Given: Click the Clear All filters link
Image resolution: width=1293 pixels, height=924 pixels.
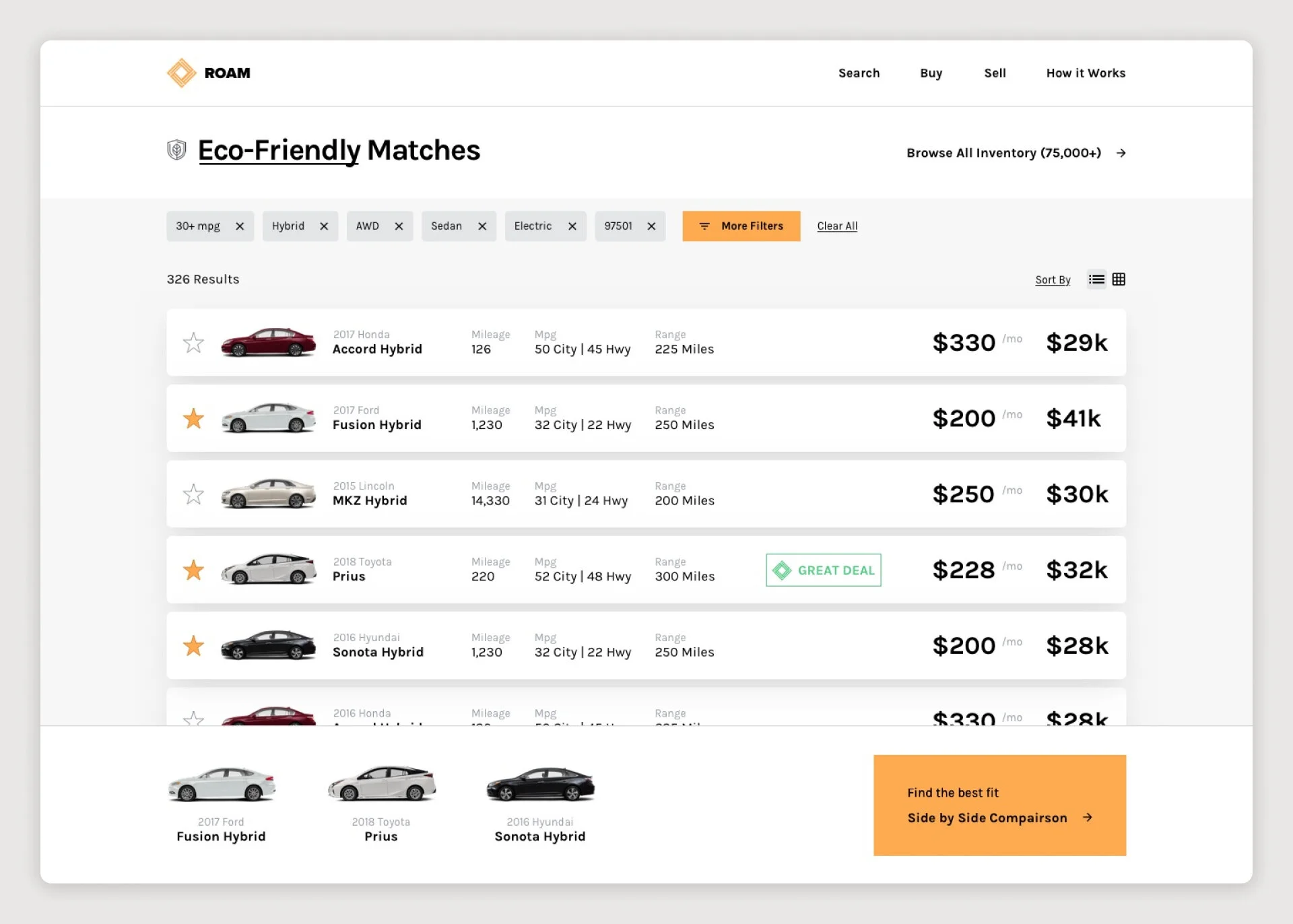Looking at the screenshot, I should coord(836,226).
